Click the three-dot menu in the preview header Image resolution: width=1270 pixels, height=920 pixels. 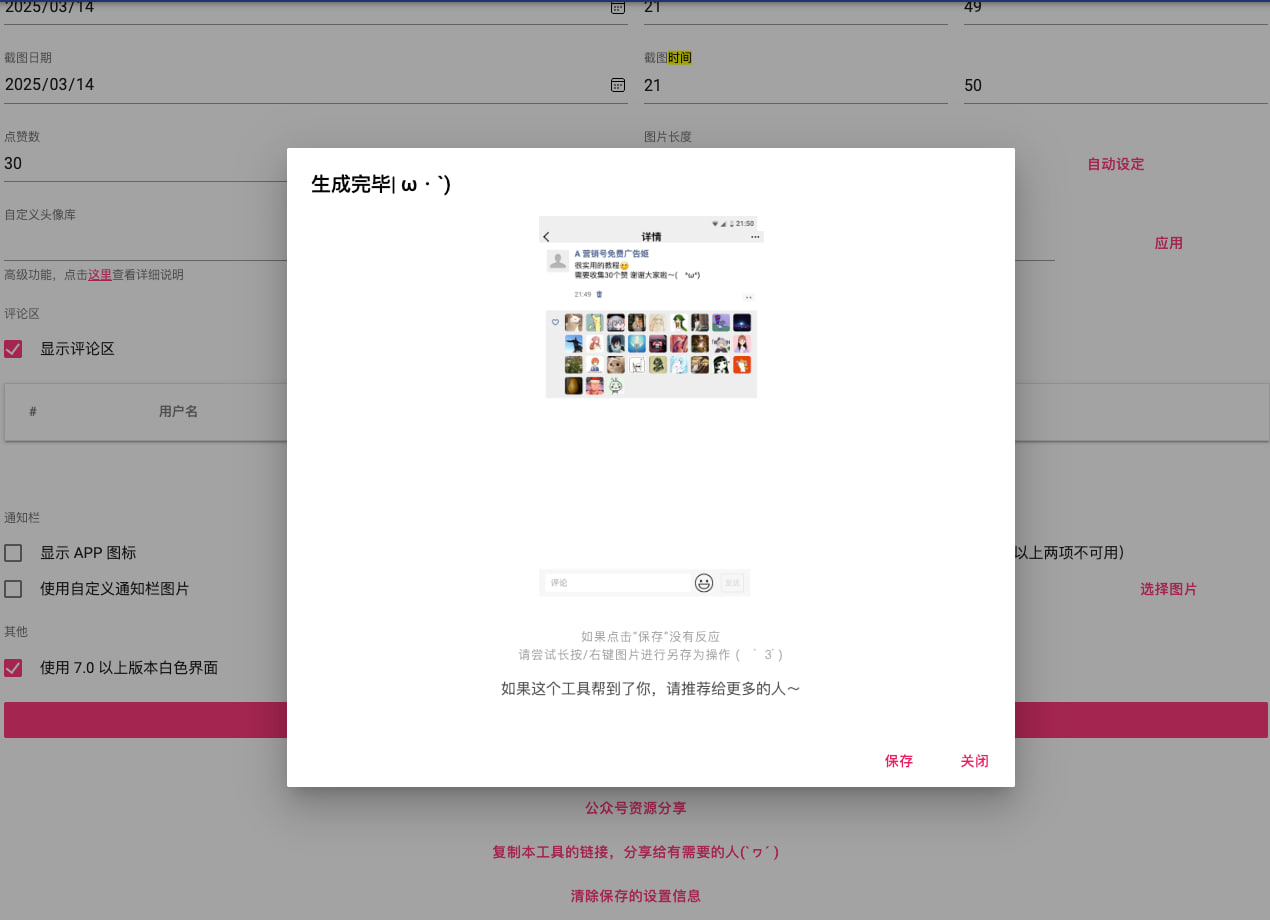[755, 237]
